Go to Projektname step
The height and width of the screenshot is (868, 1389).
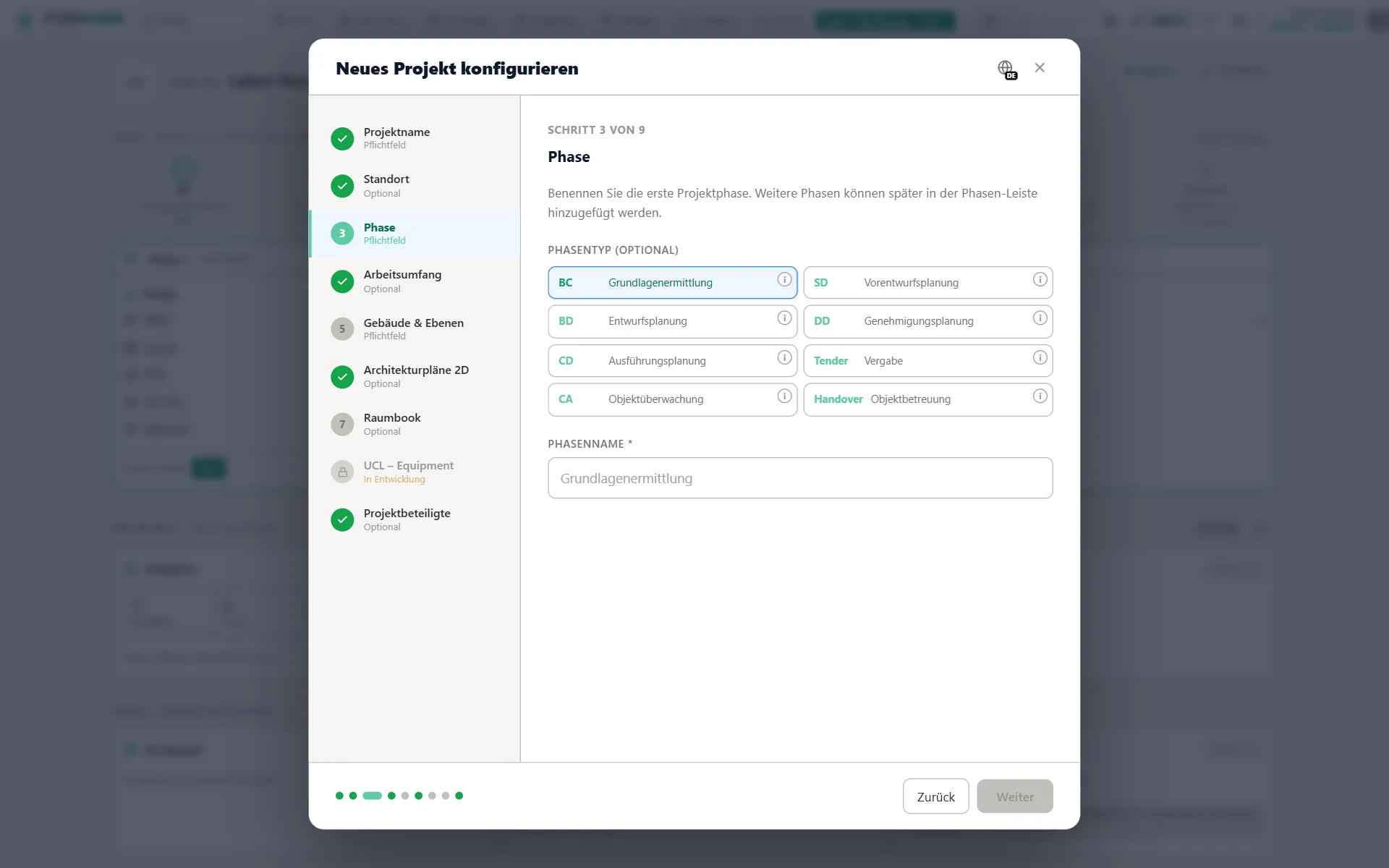click(415, 138)
